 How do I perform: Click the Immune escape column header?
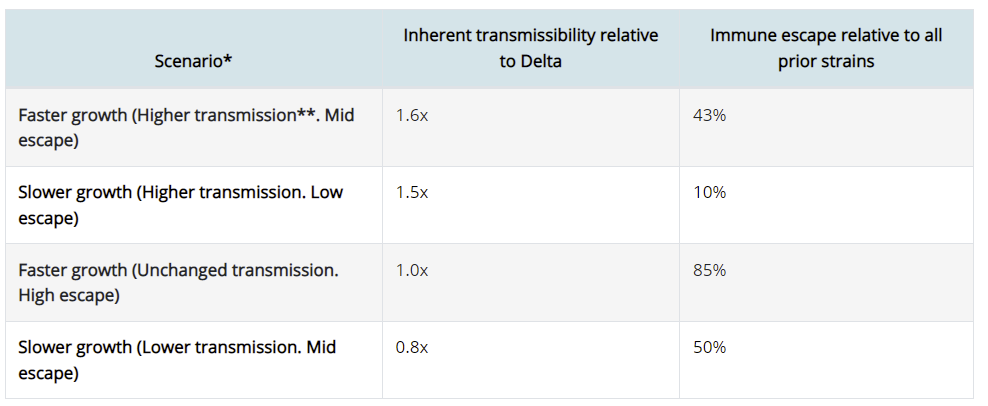tap(826, 48)
